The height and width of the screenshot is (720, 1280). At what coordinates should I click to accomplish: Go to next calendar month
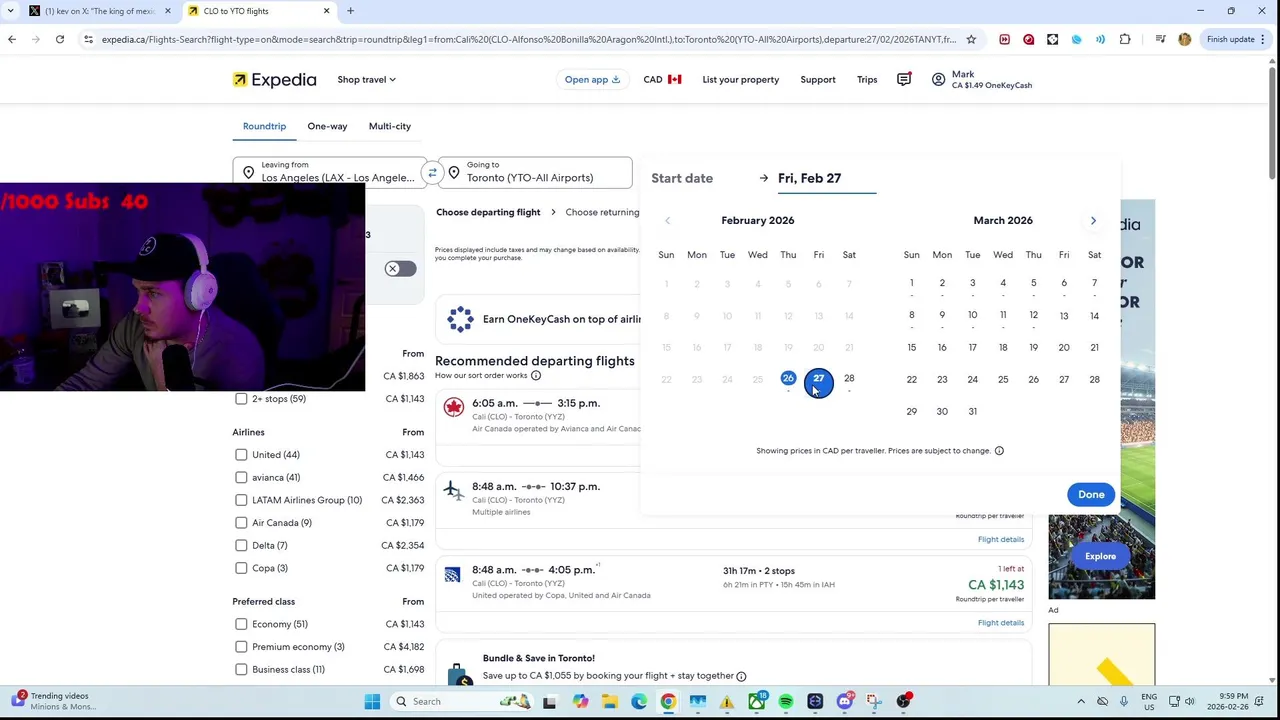[x=1093, y=220]
